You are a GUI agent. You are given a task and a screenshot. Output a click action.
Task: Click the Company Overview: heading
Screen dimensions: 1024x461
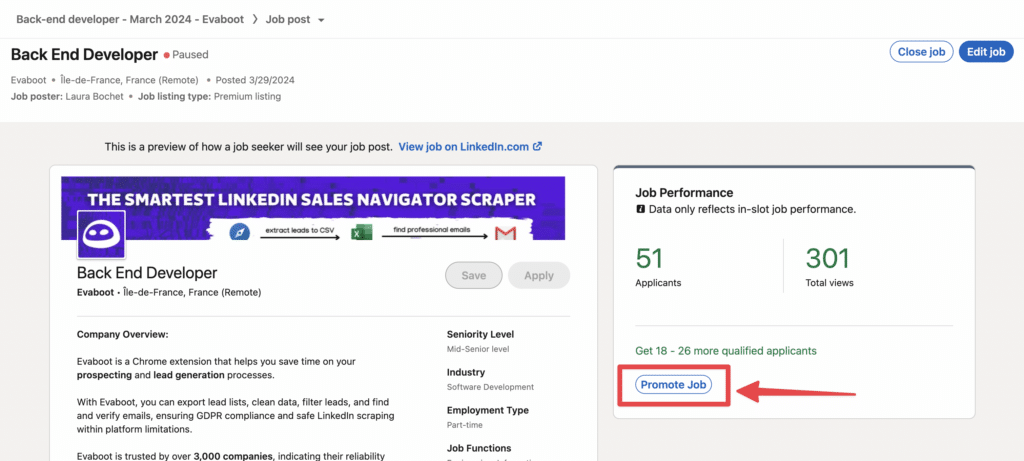click(x=123, y=334)
